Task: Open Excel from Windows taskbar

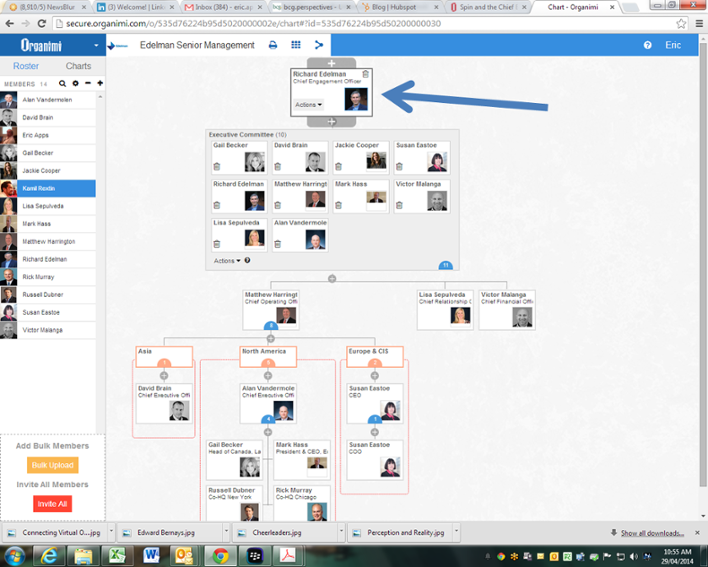Action: (117, 555)
